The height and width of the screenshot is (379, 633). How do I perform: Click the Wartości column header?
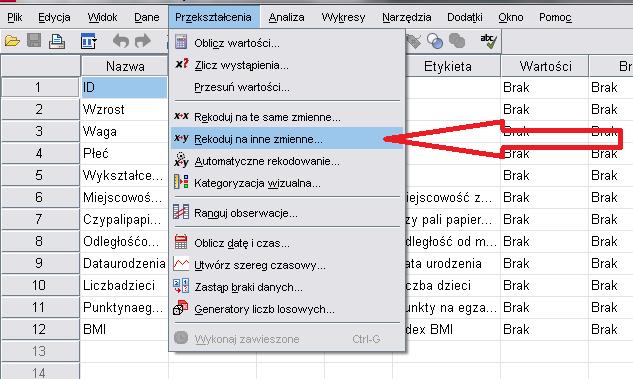point(545,66)
